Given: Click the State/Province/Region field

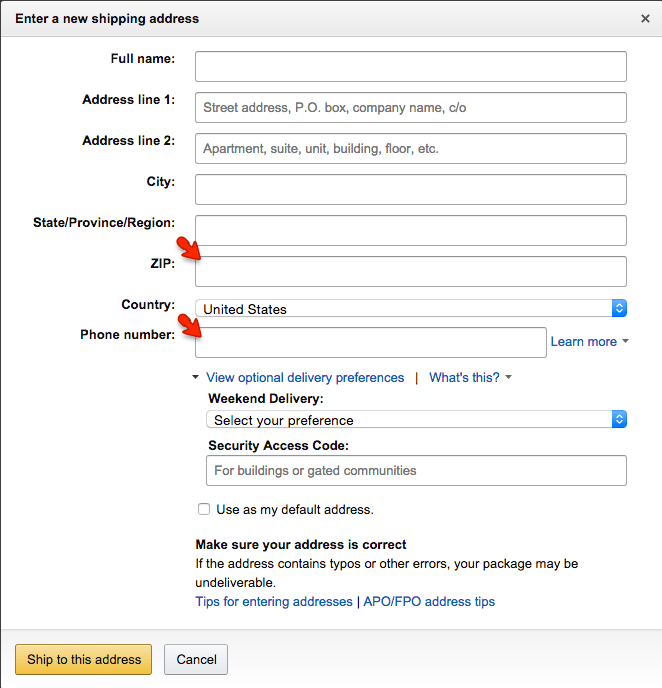Looking at the screenshot, I should point(410,230).
